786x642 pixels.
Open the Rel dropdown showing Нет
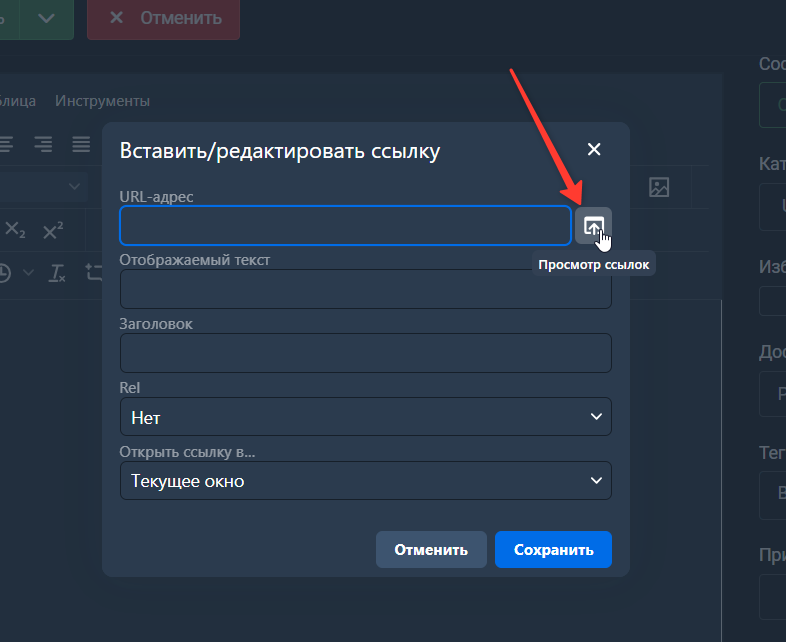click(365, 417)
